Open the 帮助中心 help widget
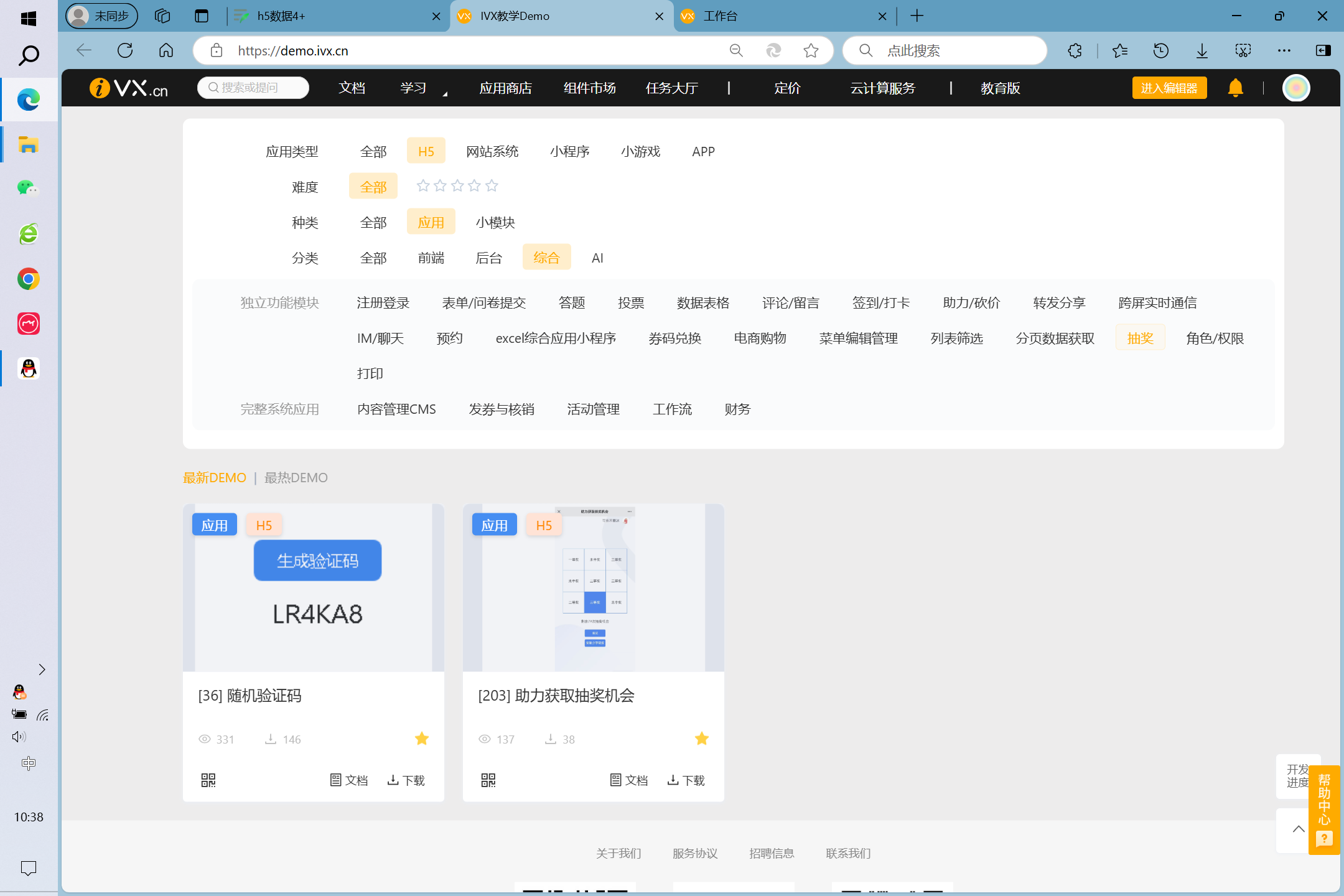Screen dimensions: 1344x896 point(1324,809)
